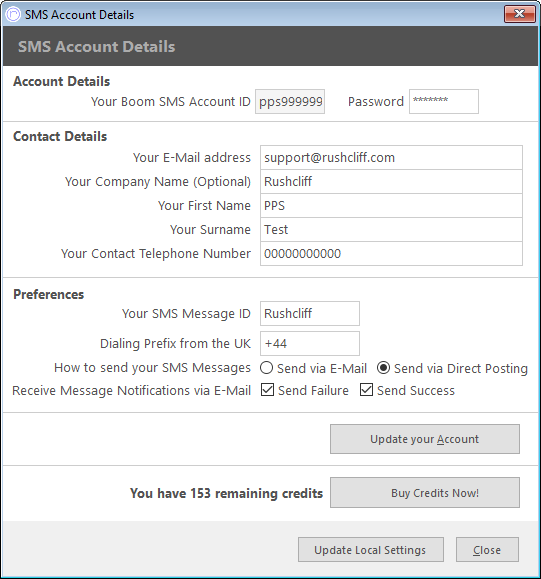
Task: Click the app icon in title bar
Action: click(13, 15)
